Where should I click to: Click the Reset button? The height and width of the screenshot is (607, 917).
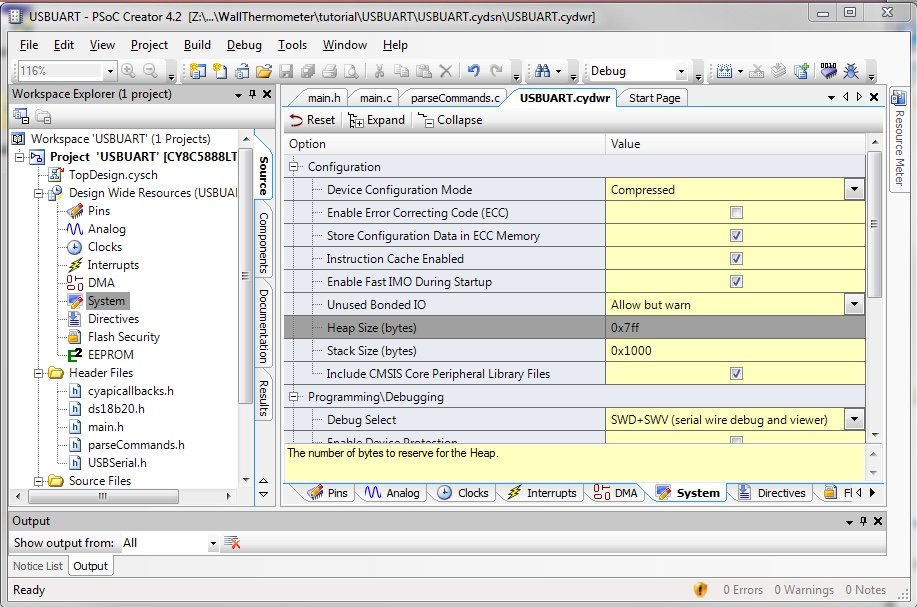tap(313, 120)
